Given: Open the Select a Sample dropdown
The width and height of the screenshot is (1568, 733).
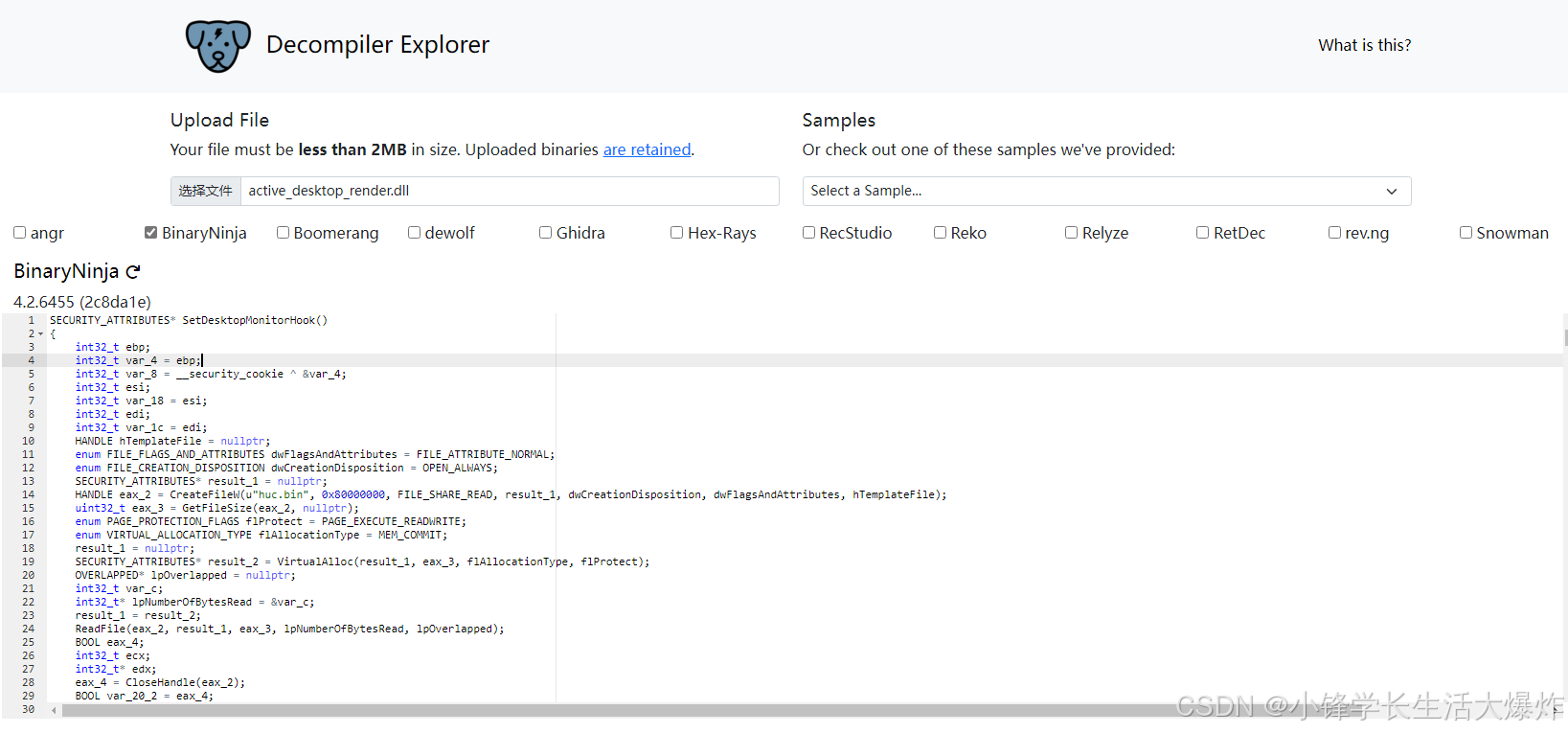Looking at the screenshot, I should (1106, 191).
